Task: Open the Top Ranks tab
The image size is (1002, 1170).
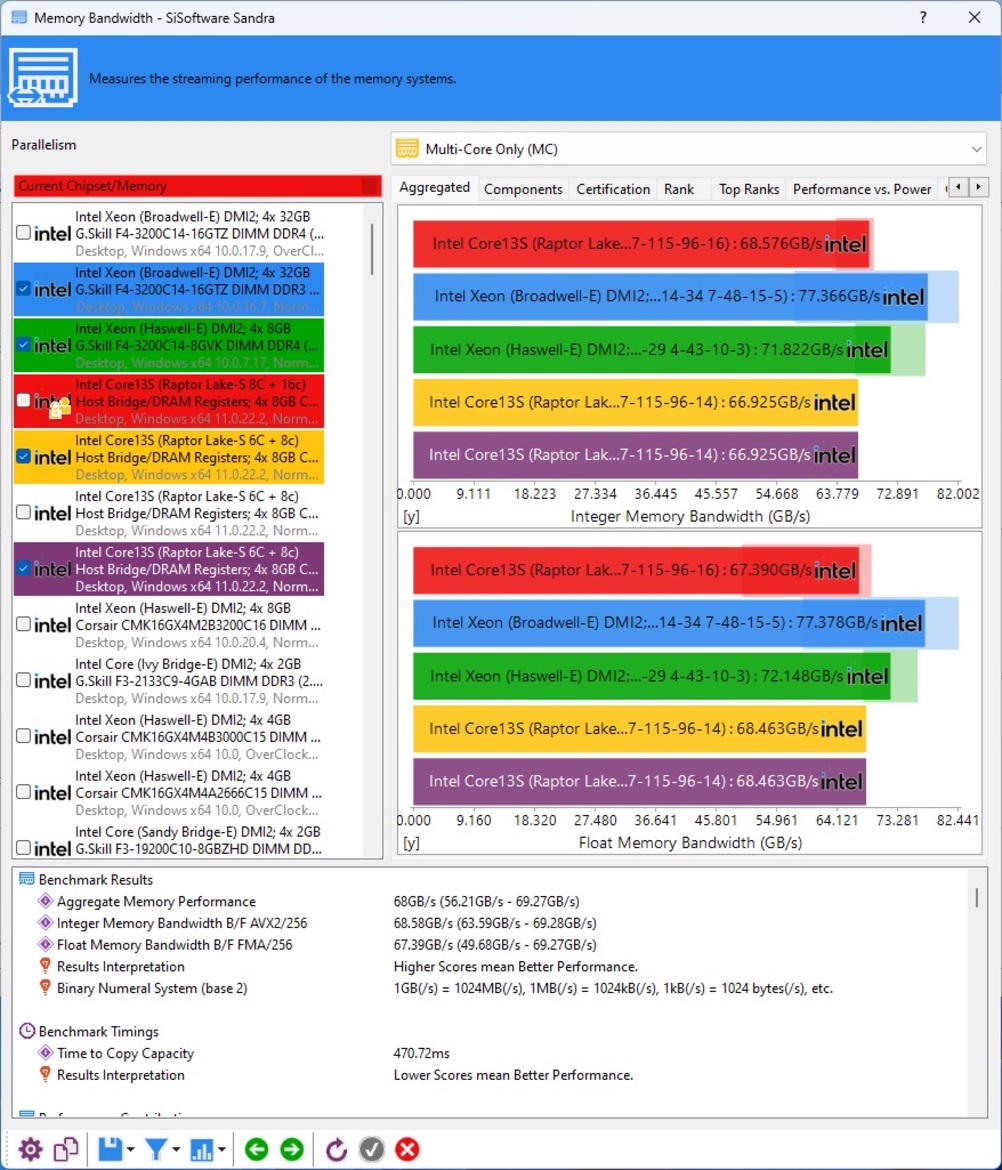Action: 749,190
